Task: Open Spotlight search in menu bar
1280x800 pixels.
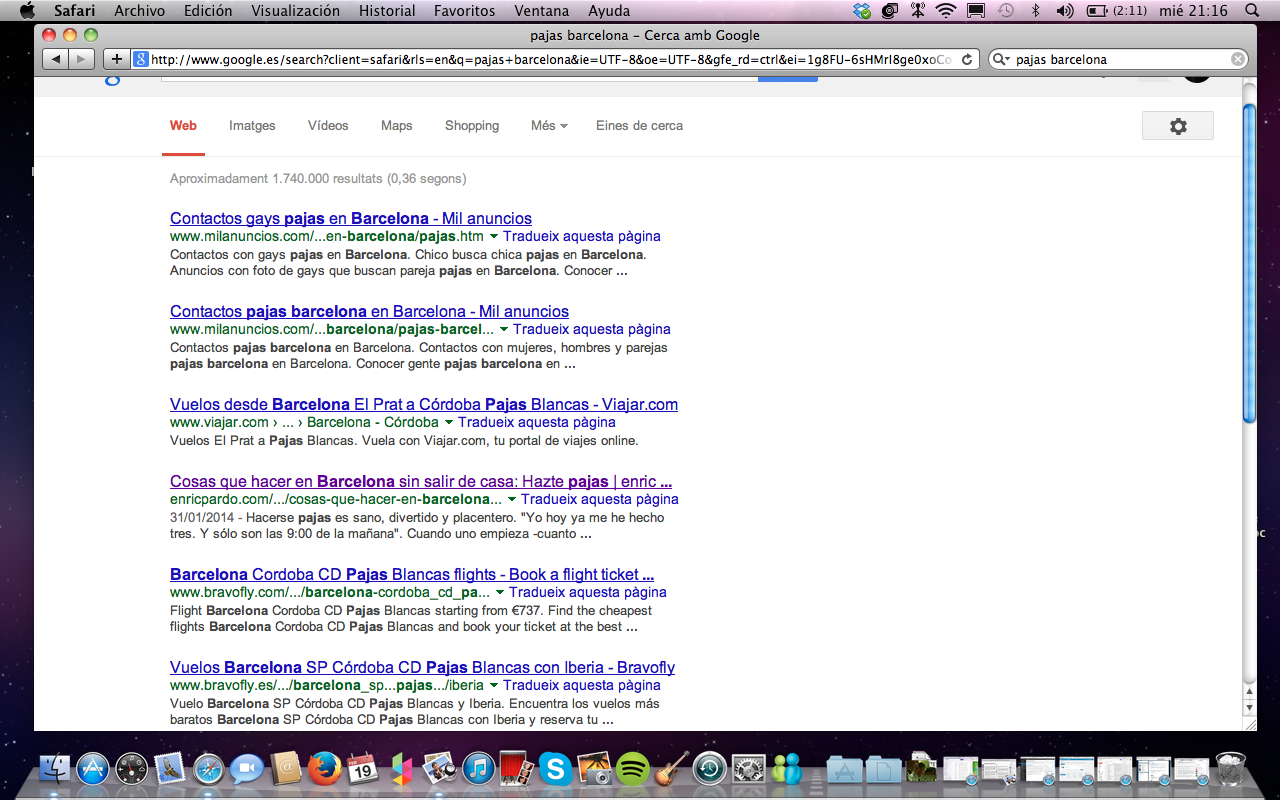Action: 1252,11
